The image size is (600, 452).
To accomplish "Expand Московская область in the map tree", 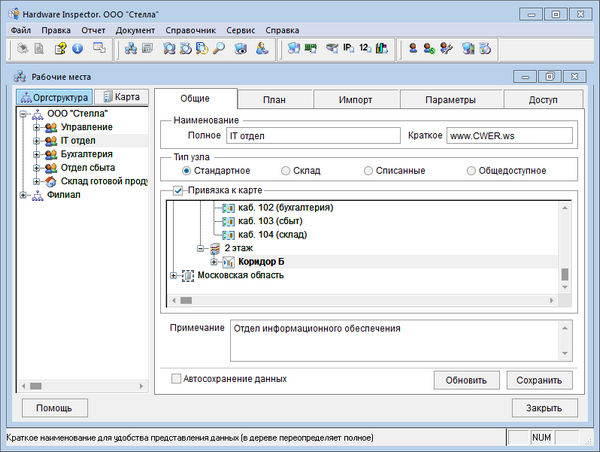I will (174, 276).
